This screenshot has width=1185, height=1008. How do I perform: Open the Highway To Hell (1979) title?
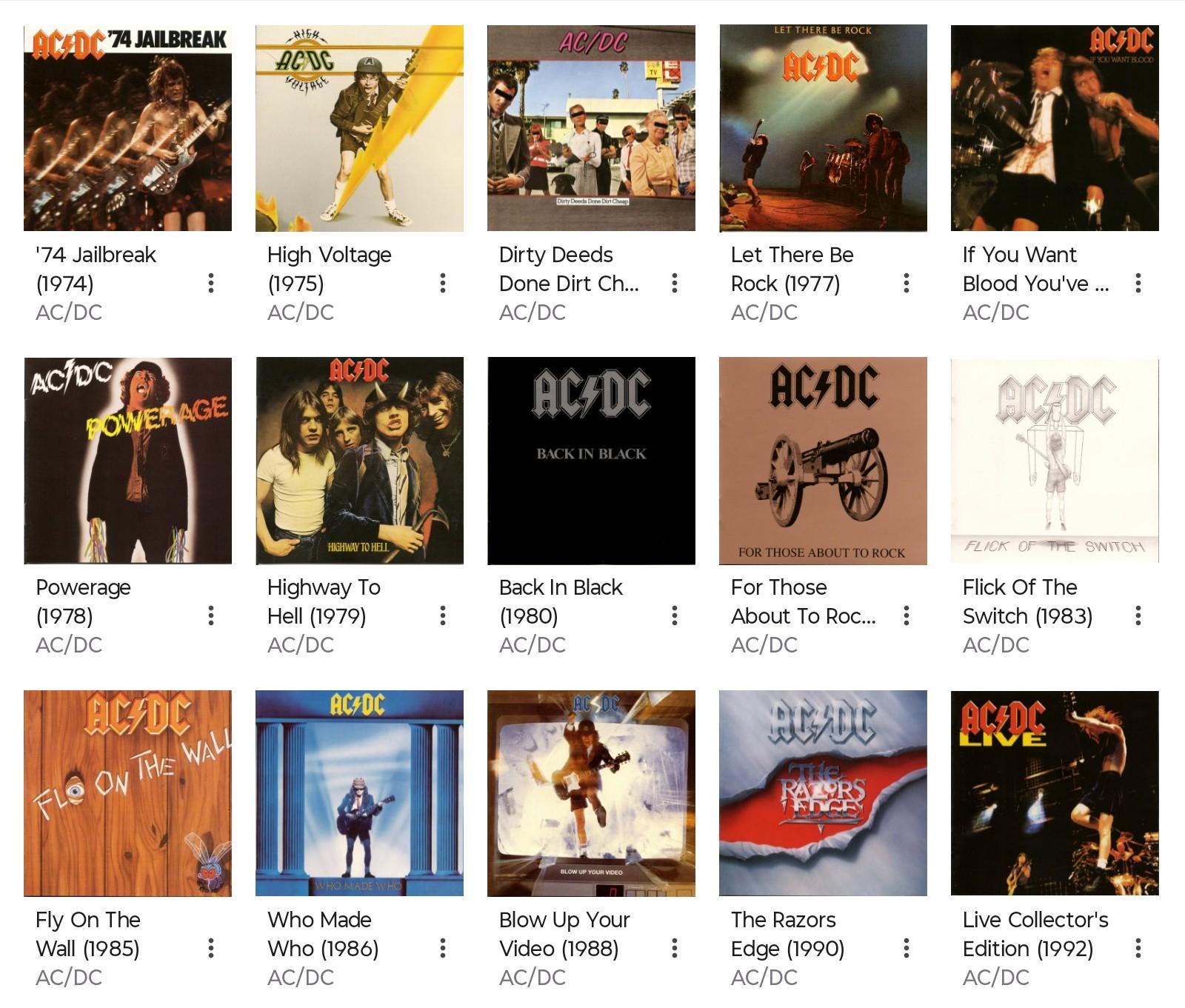click(x=324, y=601)
